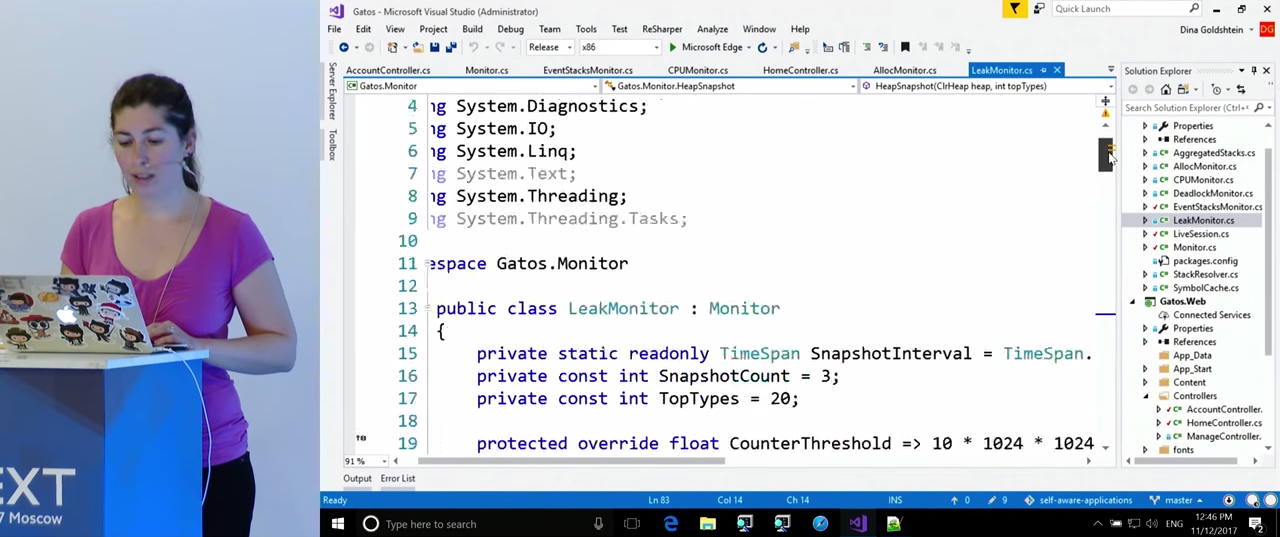
Task: Click the Windows Start button
Action: (x=337, y=523)
